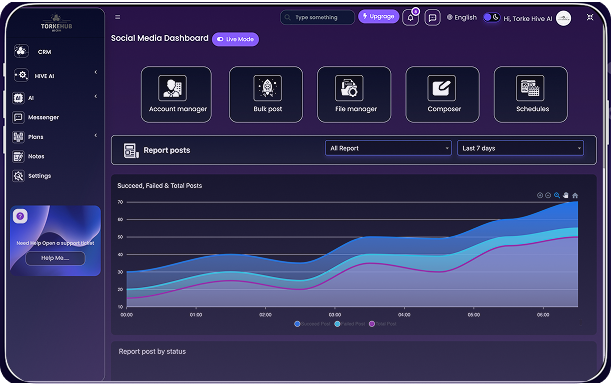Change language from English

[462, 18]
